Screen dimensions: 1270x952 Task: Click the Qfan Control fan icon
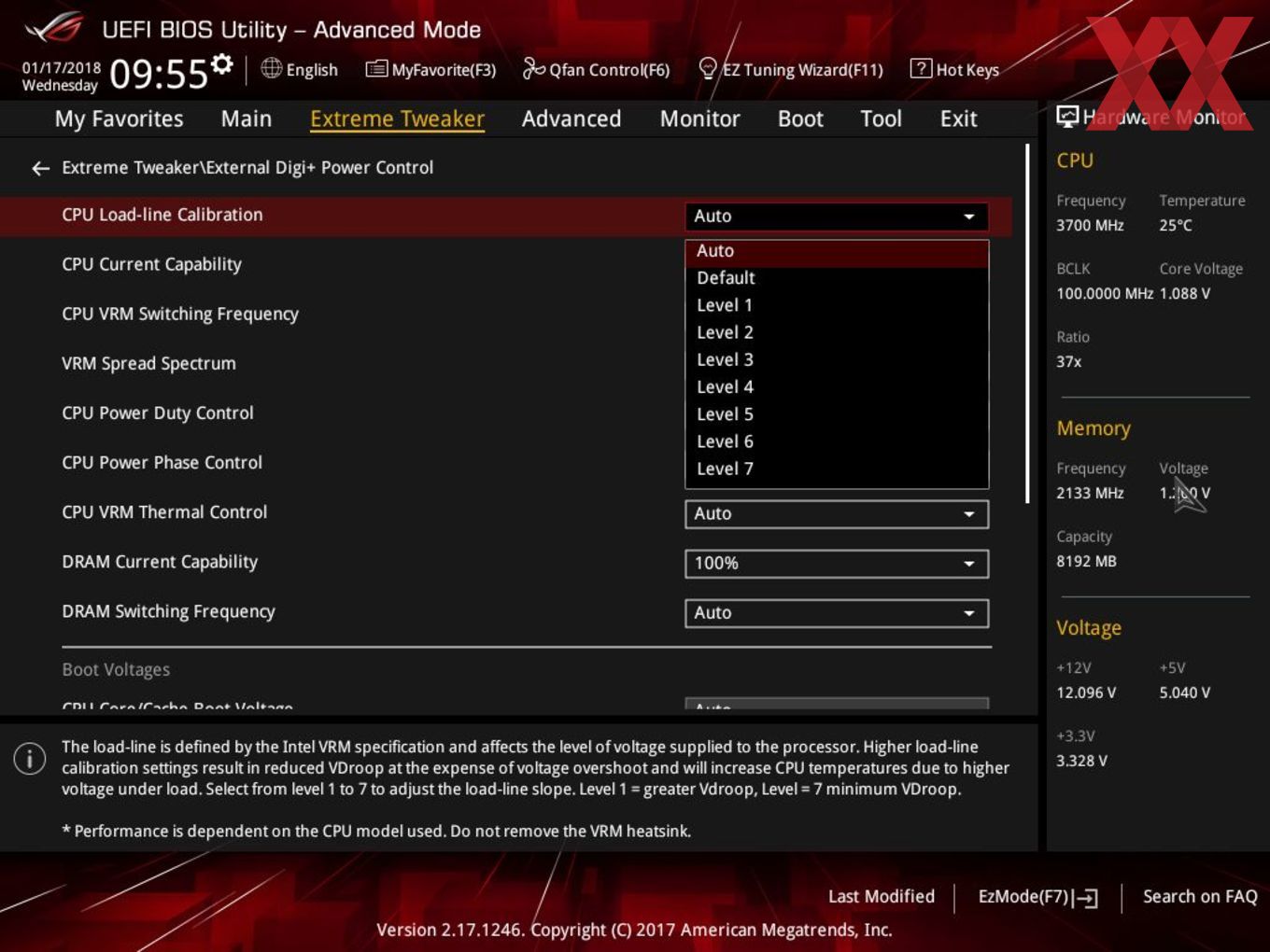point(533,68)
